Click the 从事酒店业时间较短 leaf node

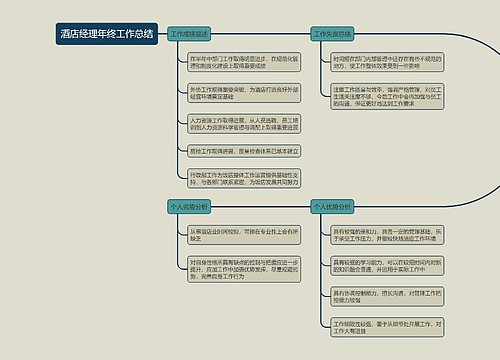point(244,235)
